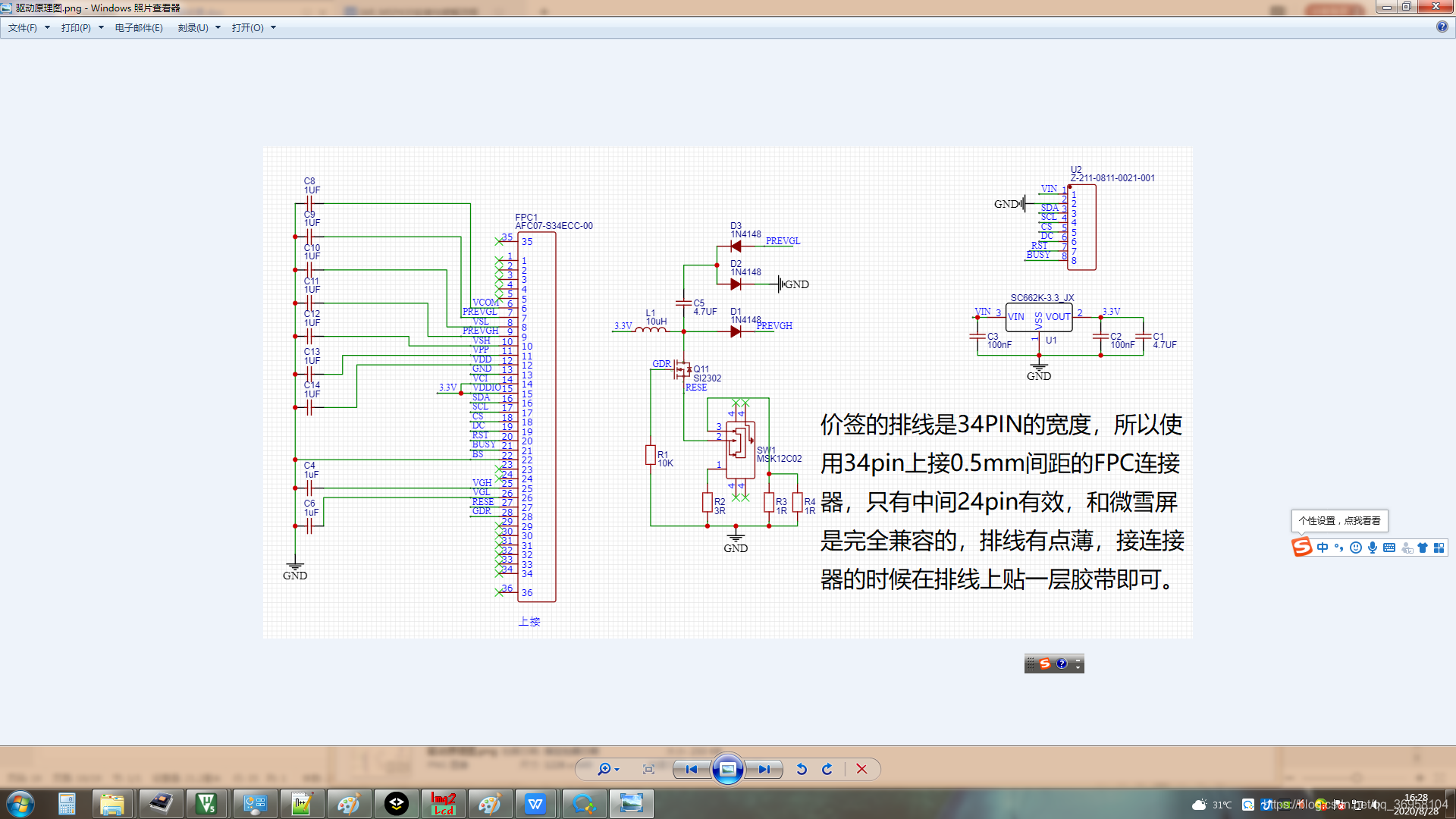Click the actual size fit icon
This screenshot has width=1456, height=819.
pyautogui.click(x=648, y=769)
